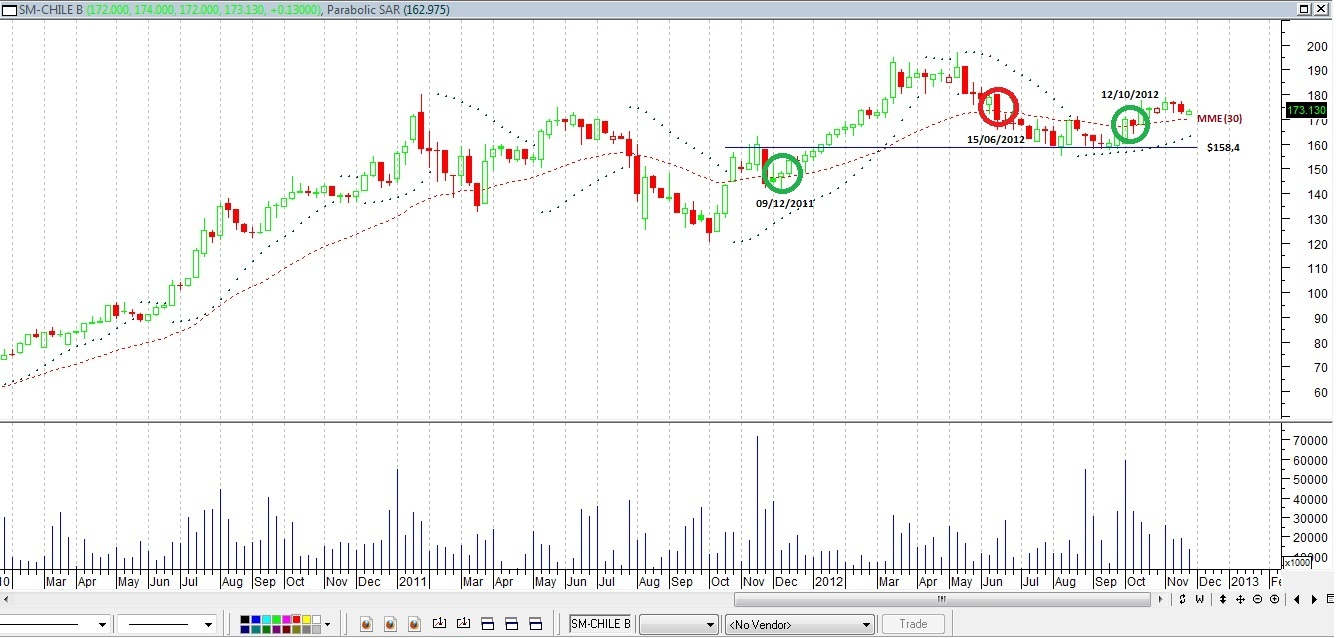This screenshot has width=1337, height=638.
Task: Click the $158,4 support level label
Action: click(1223, 147)
